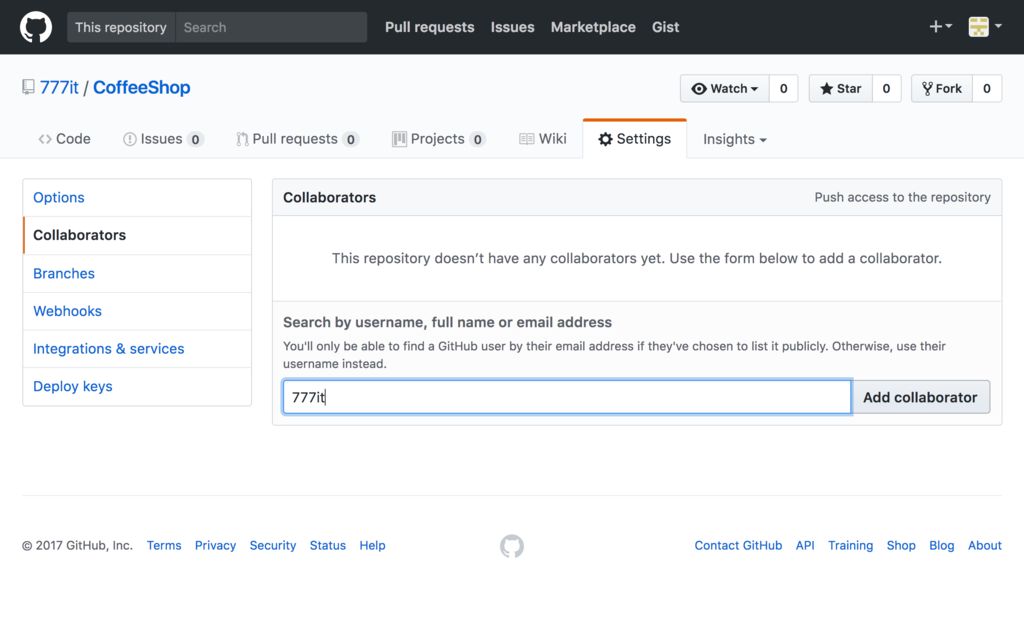Click the footer GitHub mark logo
This screenshot has height=640, width=1024.
tap(512, 546)
